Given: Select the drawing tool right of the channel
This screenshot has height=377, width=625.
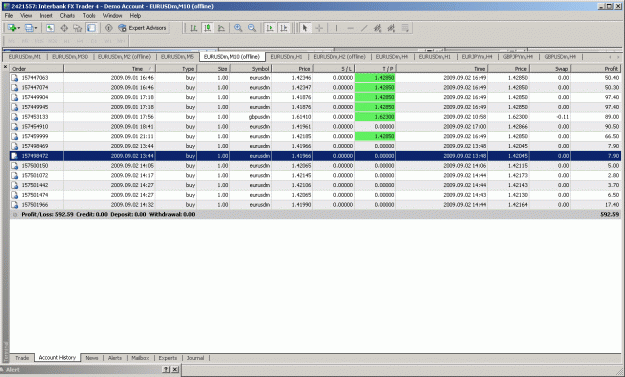Looking at the screenshot, I should (391, 28).
